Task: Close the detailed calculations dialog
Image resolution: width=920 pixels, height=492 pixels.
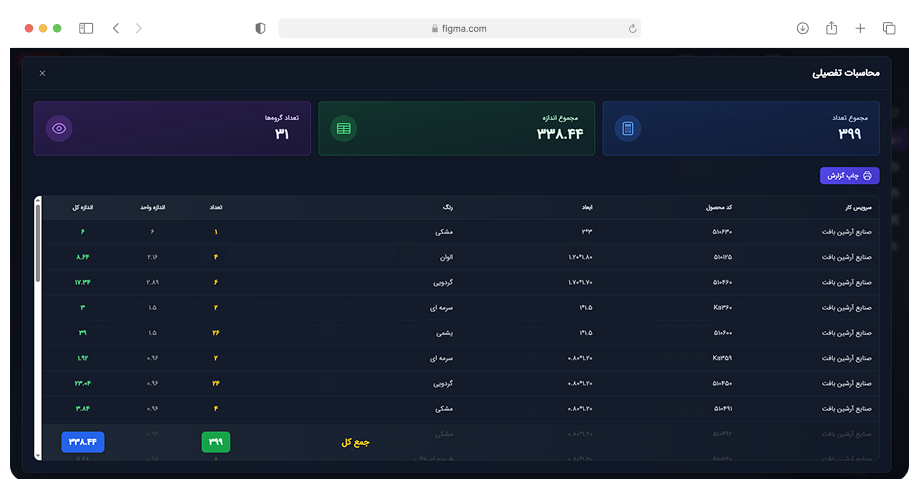Action: coord(42,73)
